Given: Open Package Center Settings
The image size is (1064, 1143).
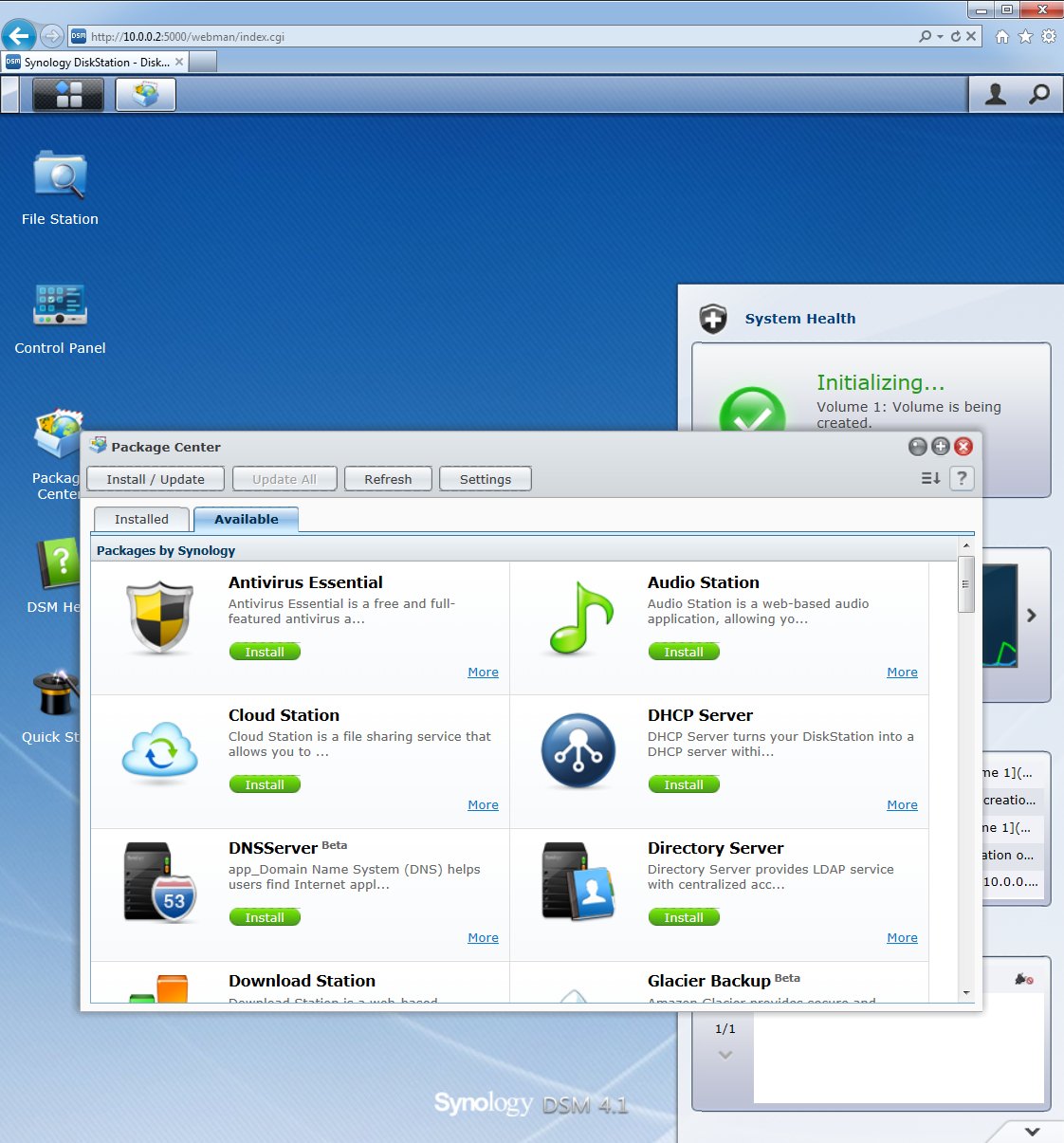Looking at the screenshot, I should 485,479.
